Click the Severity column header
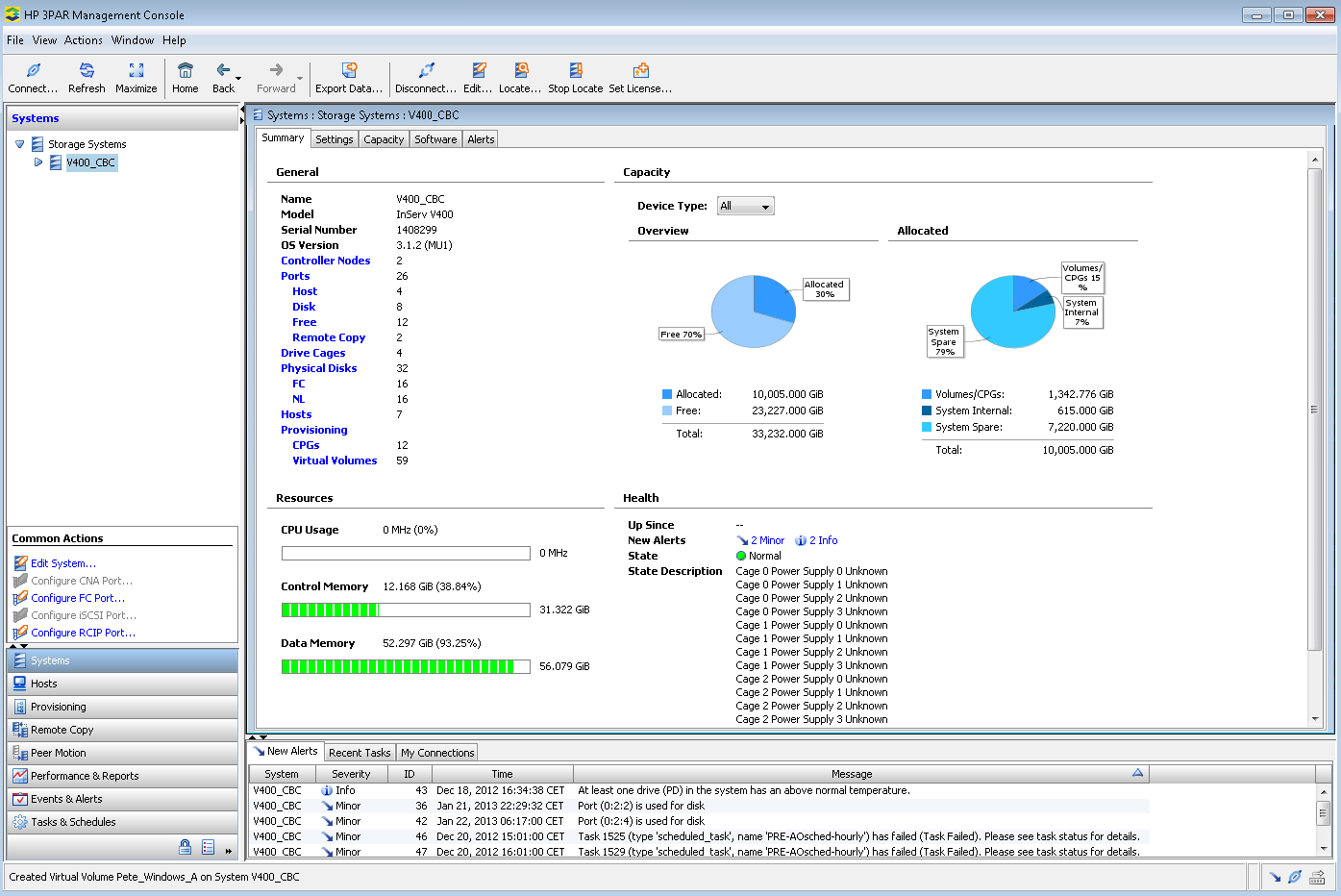 351,774
